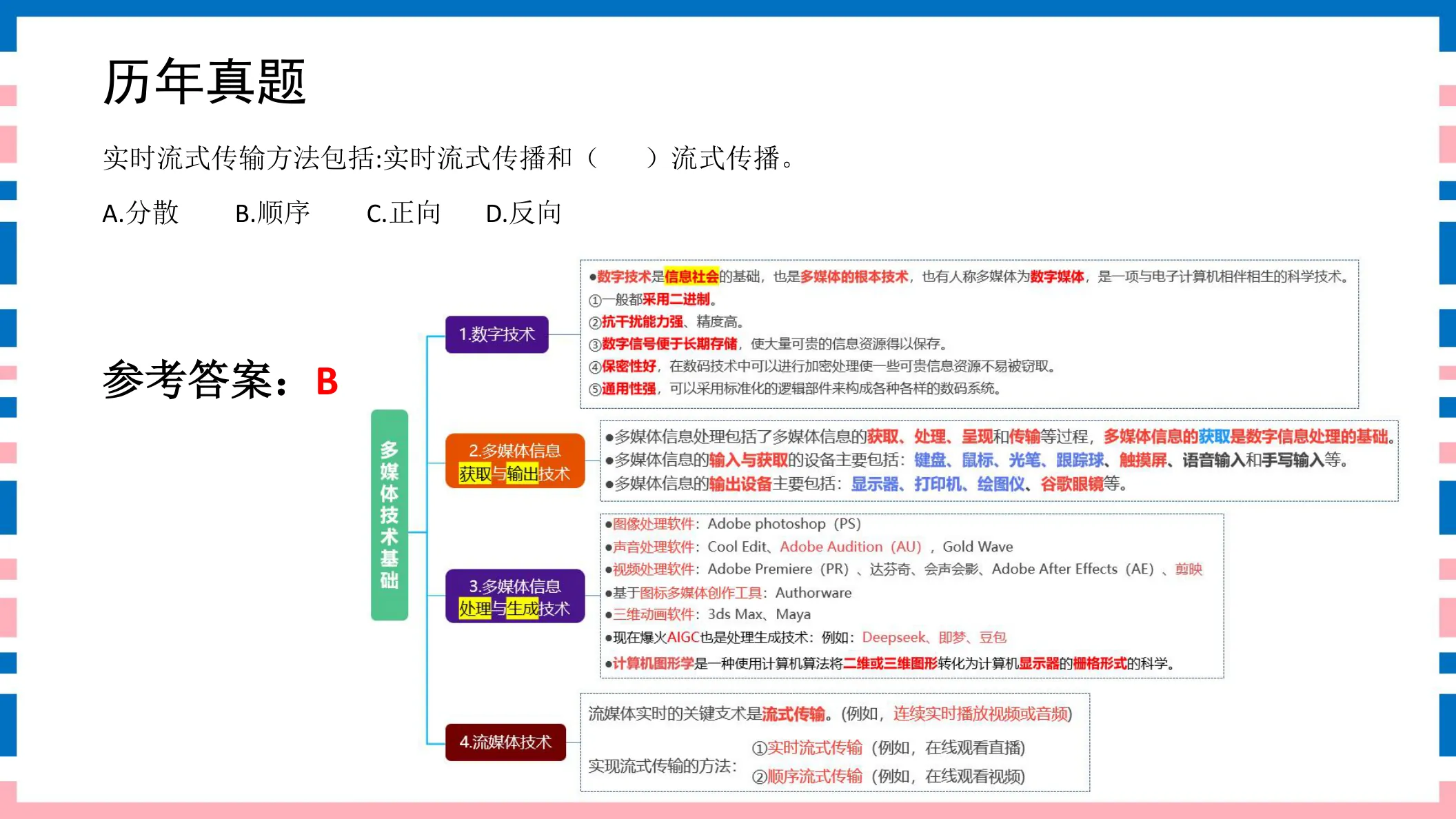Click the title 历年真题

tap(204, 81)
